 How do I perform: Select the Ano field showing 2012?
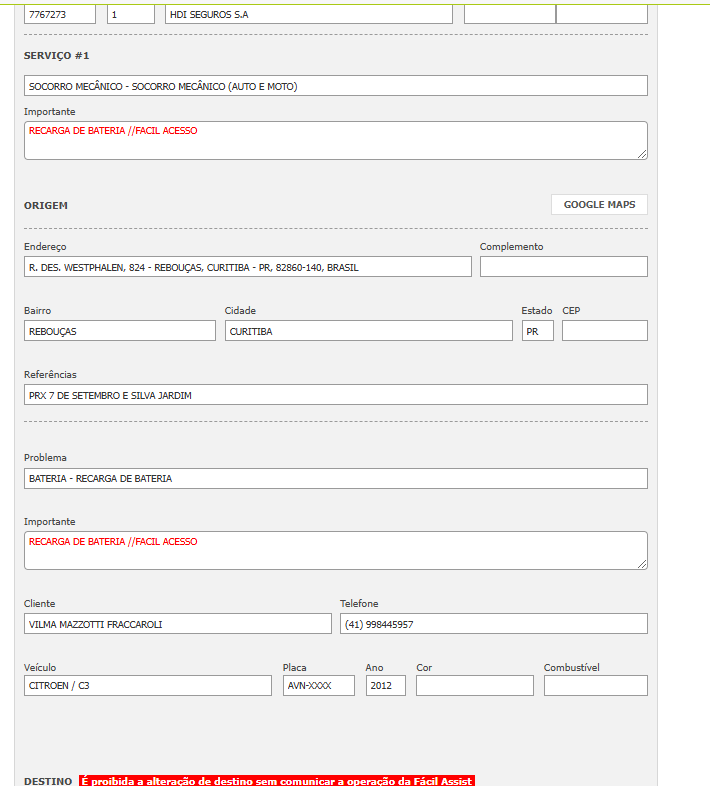pos(385,686)
